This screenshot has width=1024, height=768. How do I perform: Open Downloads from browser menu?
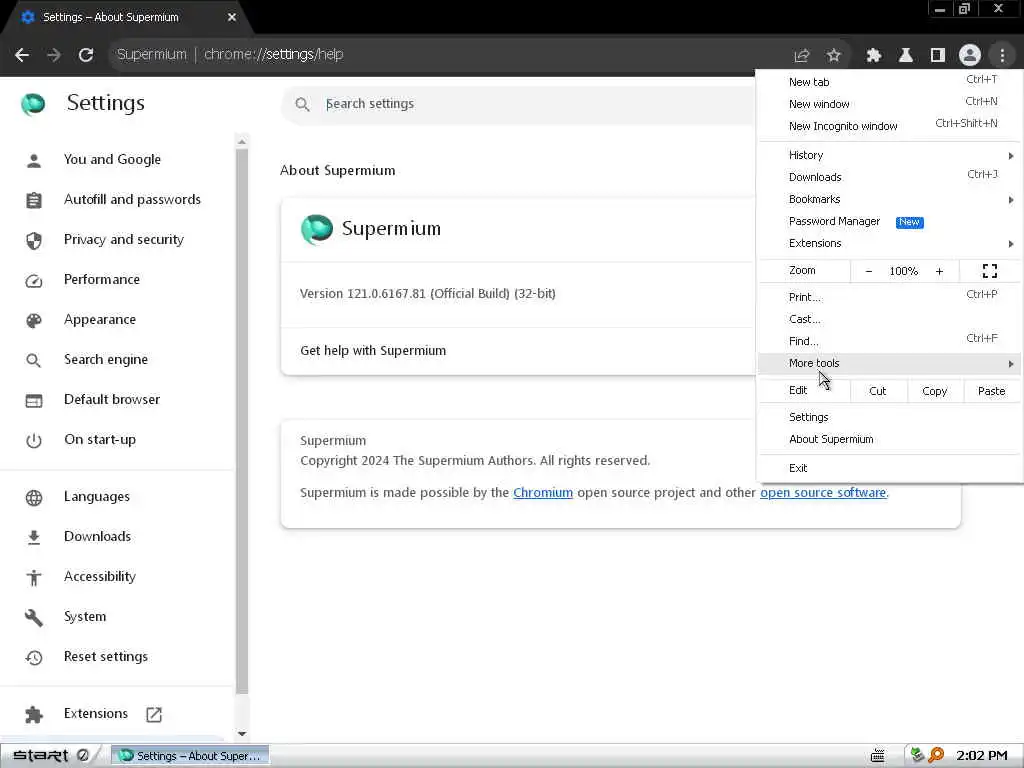click(889, 177)
